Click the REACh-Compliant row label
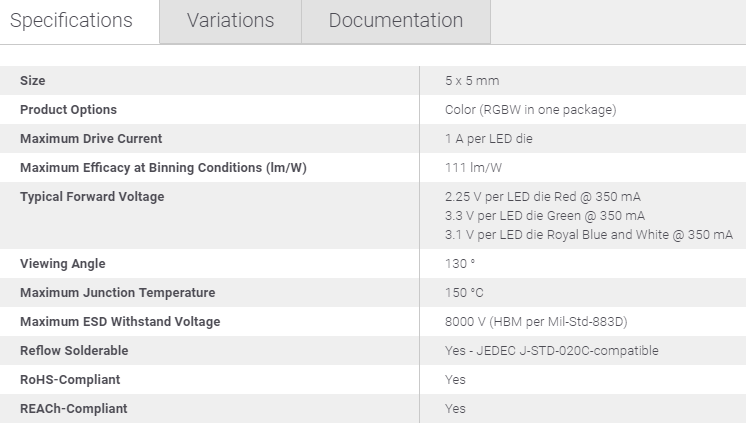This screenshot has width=746, height=441. tap(74, 409)
